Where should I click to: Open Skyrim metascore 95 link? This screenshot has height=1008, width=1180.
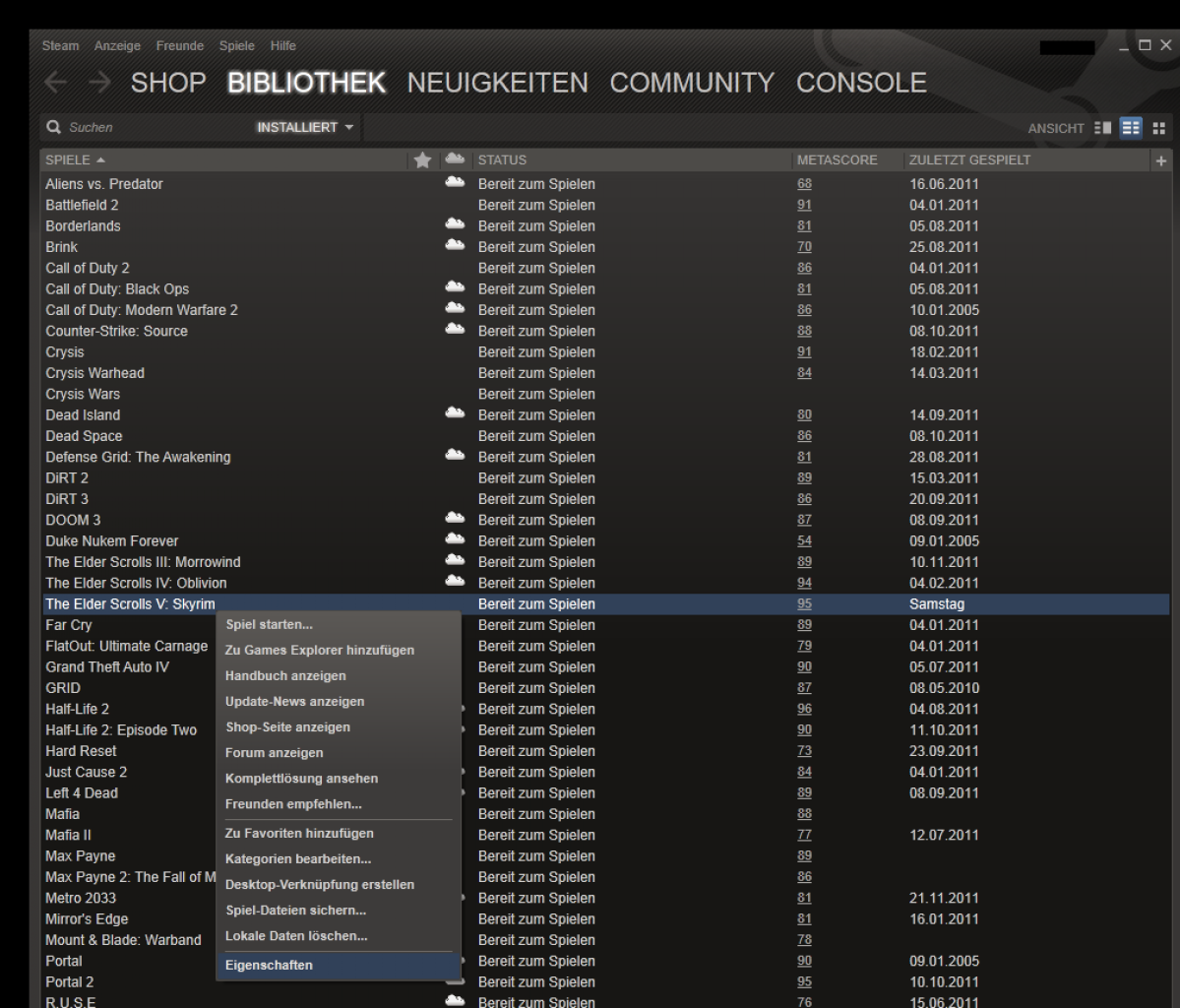click(x=804, y=603)
